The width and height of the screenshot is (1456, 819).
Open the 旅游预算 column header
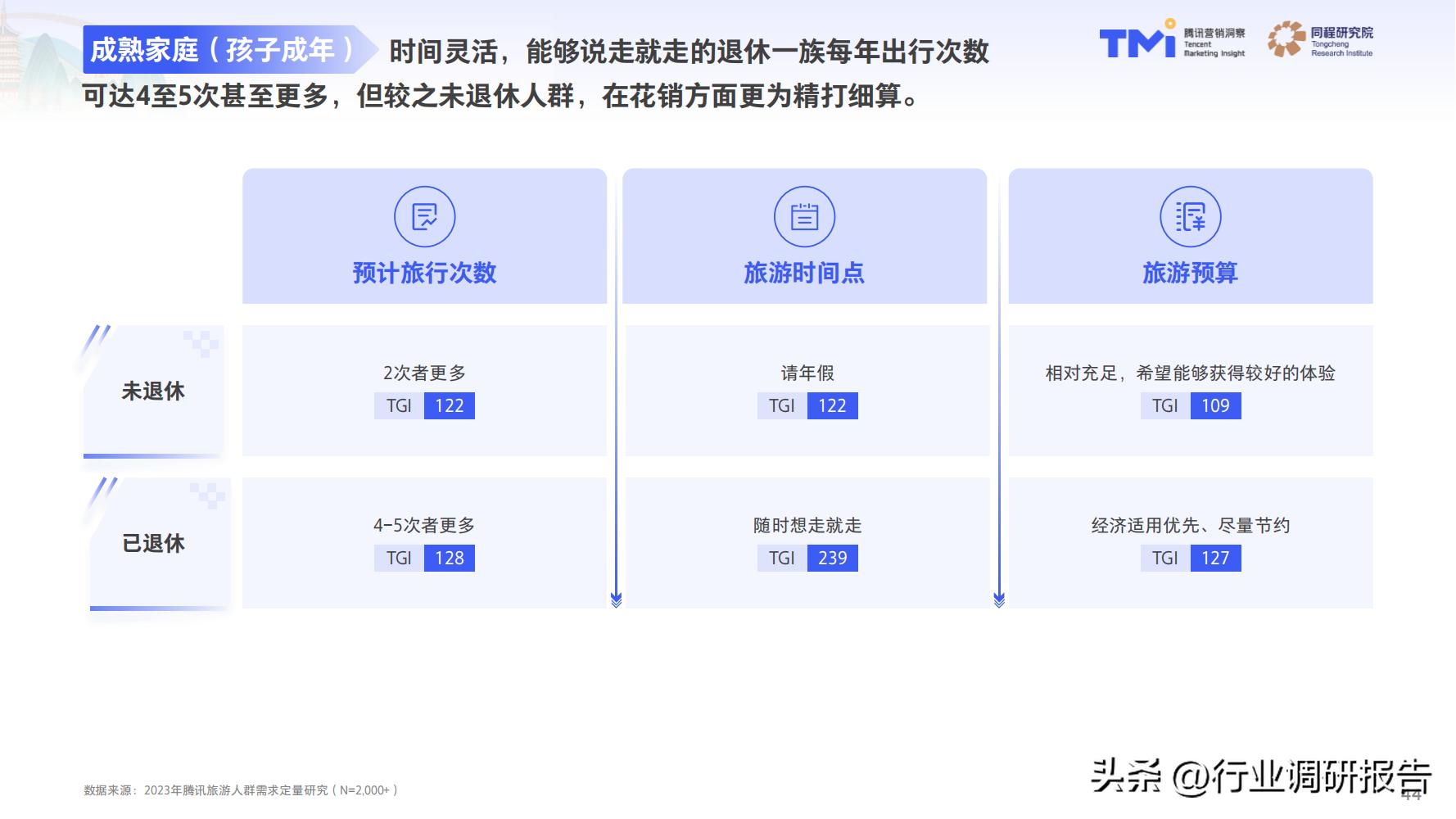point(1191,274)
